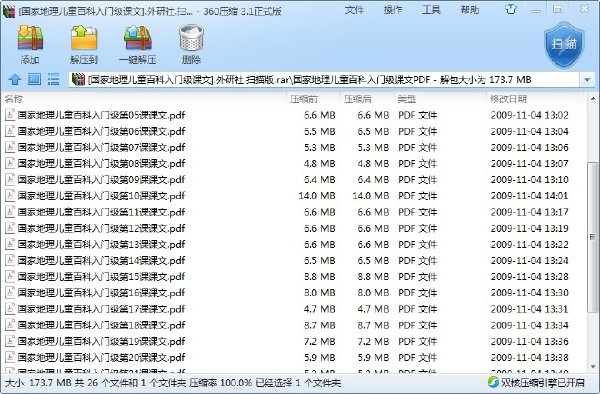Viewport: 600px width, 394px height.
Task: Click PDF icon of 第16课课文.pdf
Action: pos(10,293)
